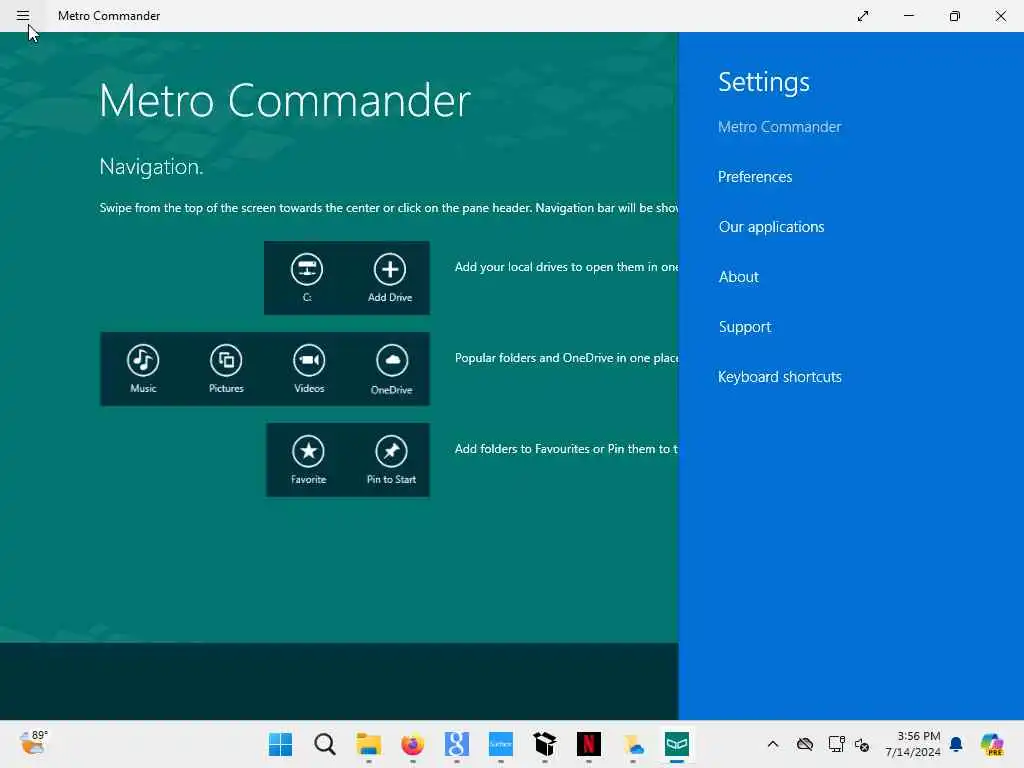The image size is (1024, 768).
Task: Select Metro Commander taskbar icon
Action: pos(677,744)
